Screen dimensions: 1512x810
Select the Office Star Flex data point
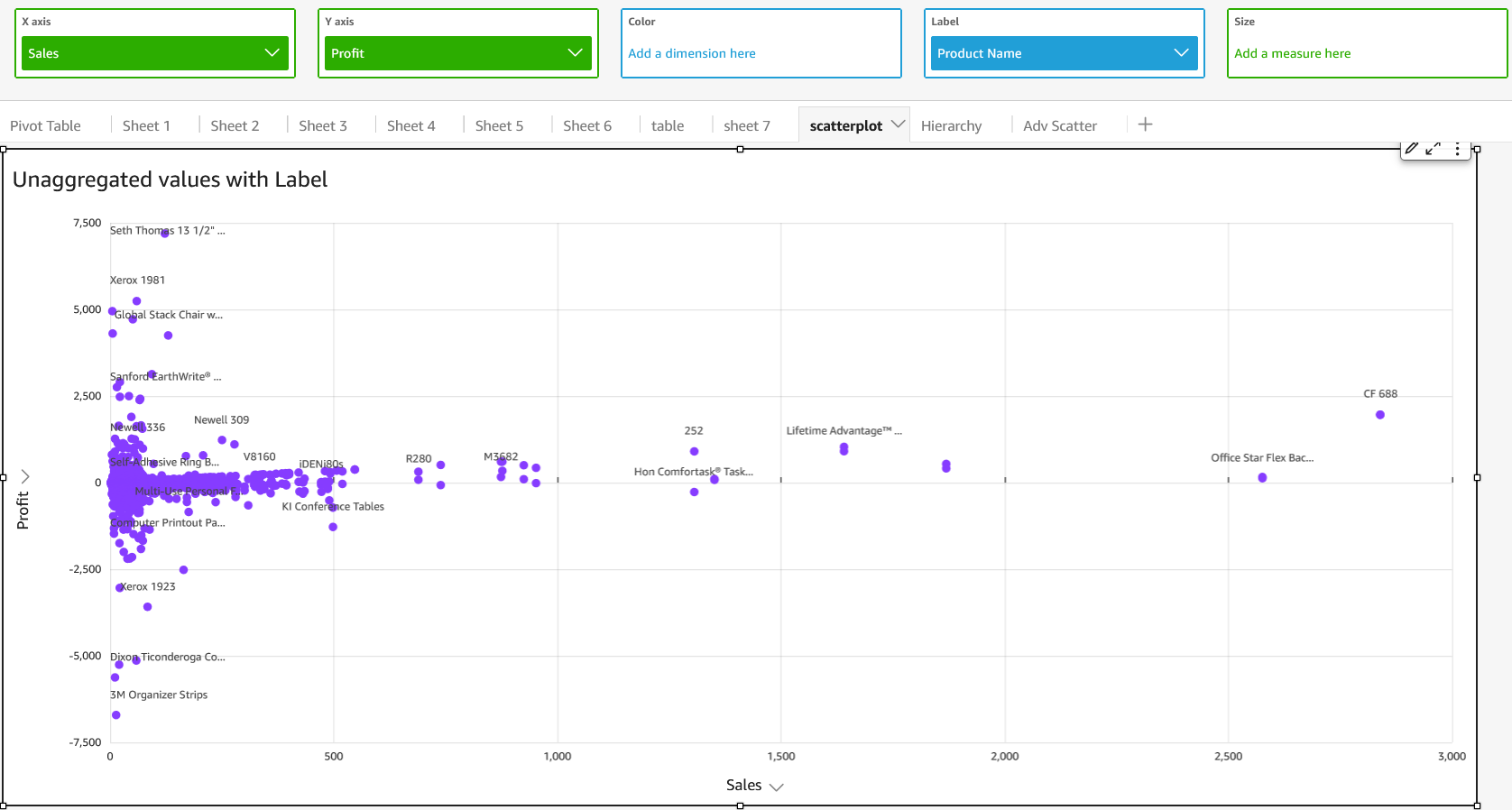[x=1262, y=478]
